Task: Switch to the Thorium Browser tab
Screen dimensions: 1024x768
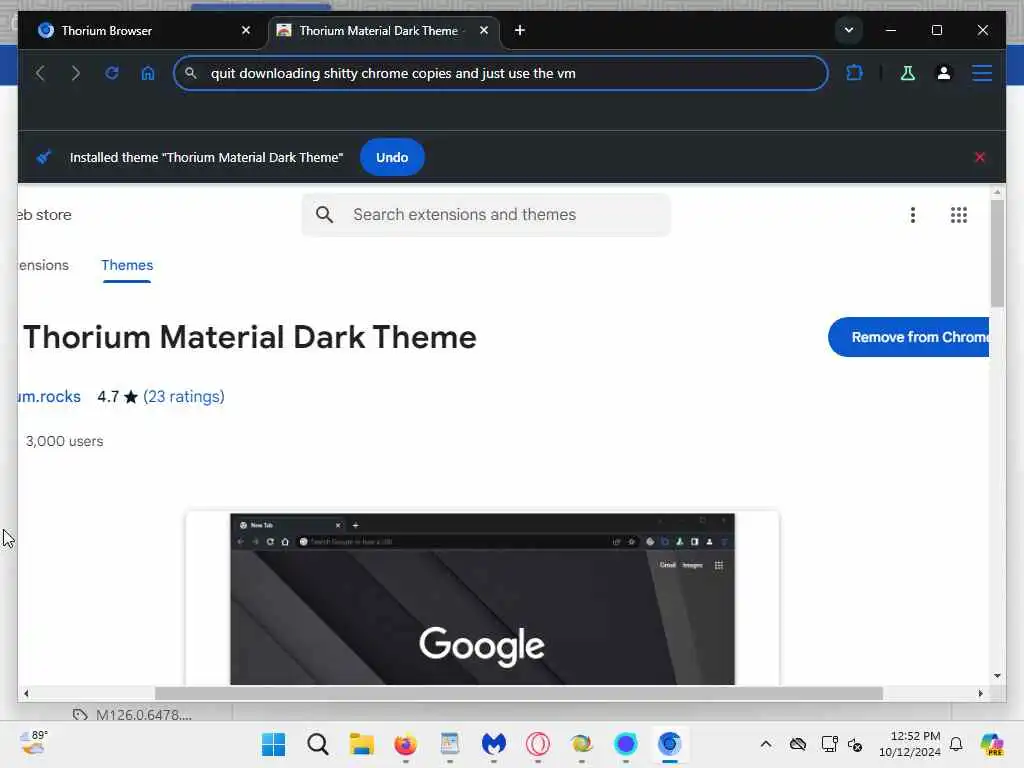Action: (144, 31)
